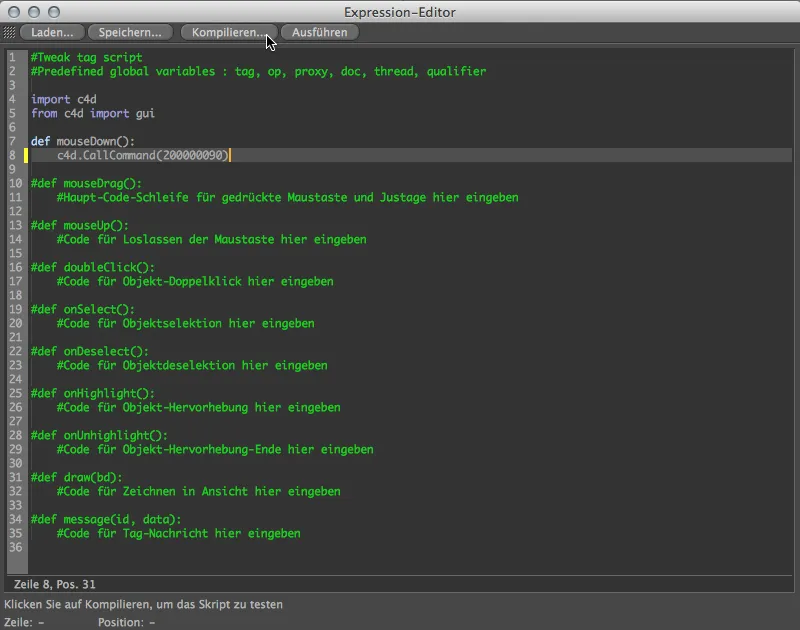This screenshot has height=630, width=800.
Task: Click the #def mouseDrag(): comment line
Action: tap(86, 184)
